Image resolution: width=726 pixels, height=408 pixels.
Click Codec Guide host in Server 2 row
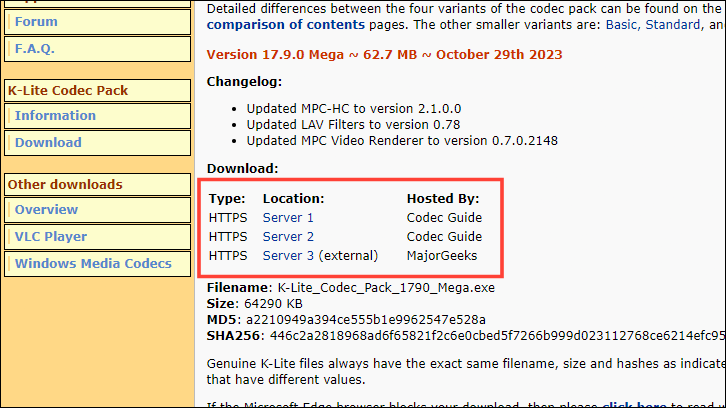(444, 237)
